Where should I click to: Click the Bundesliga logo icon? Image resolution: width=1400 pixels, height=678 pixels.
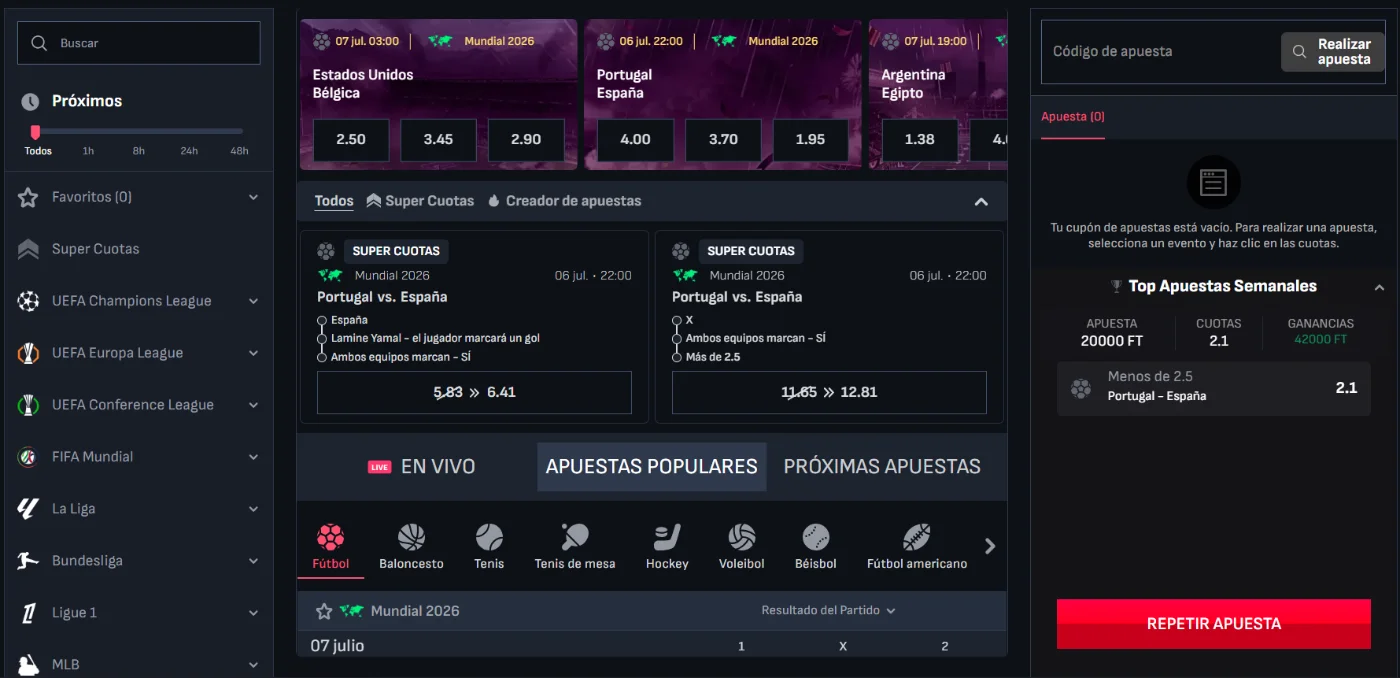tap(28, 561)
